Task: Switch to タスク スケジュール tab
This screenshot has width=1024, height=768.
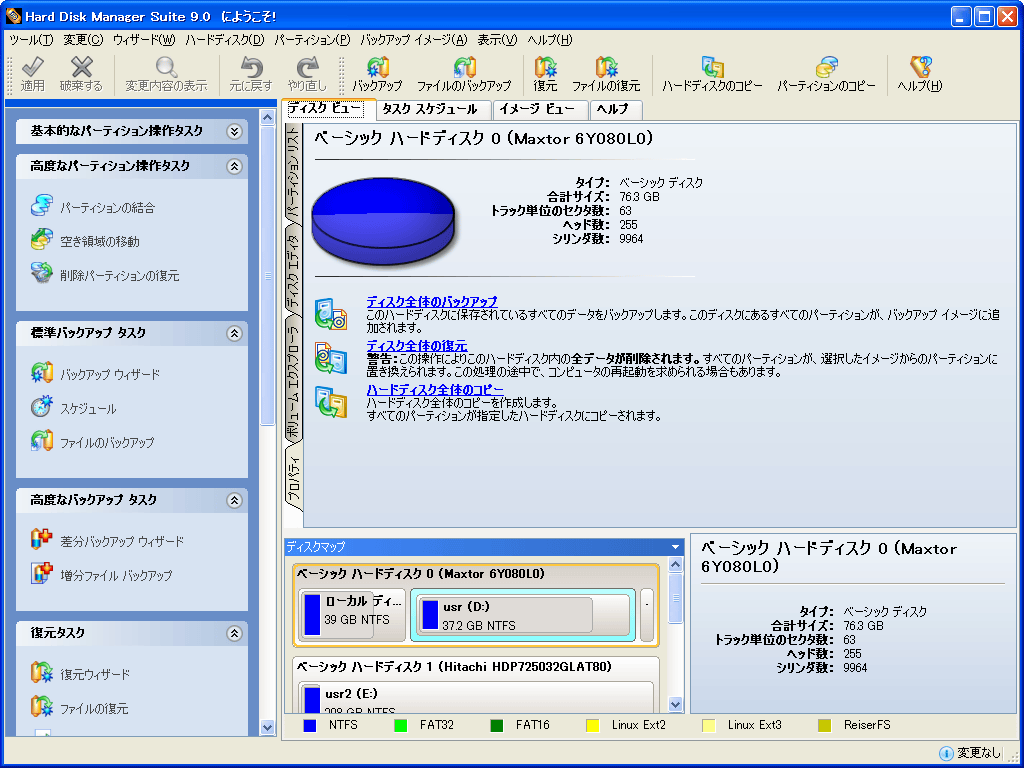Action: pyautogui.click(x=434, y=110)
